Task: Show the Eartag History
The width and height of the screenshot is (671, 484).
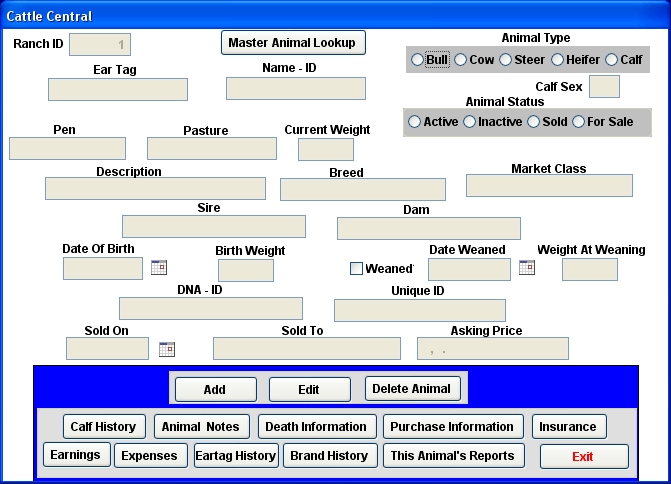Action: coord(236,456)
